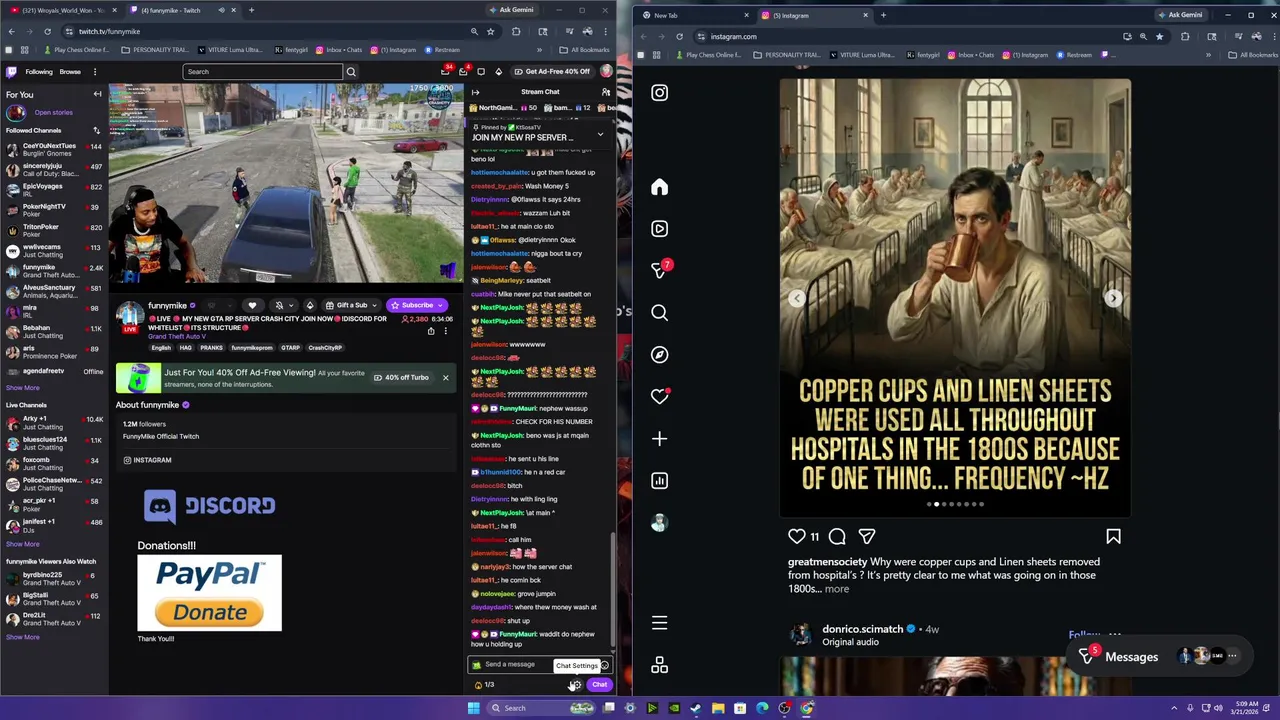
Task: Click Instagram create new post plus icon
Action: tap(659, 439)
